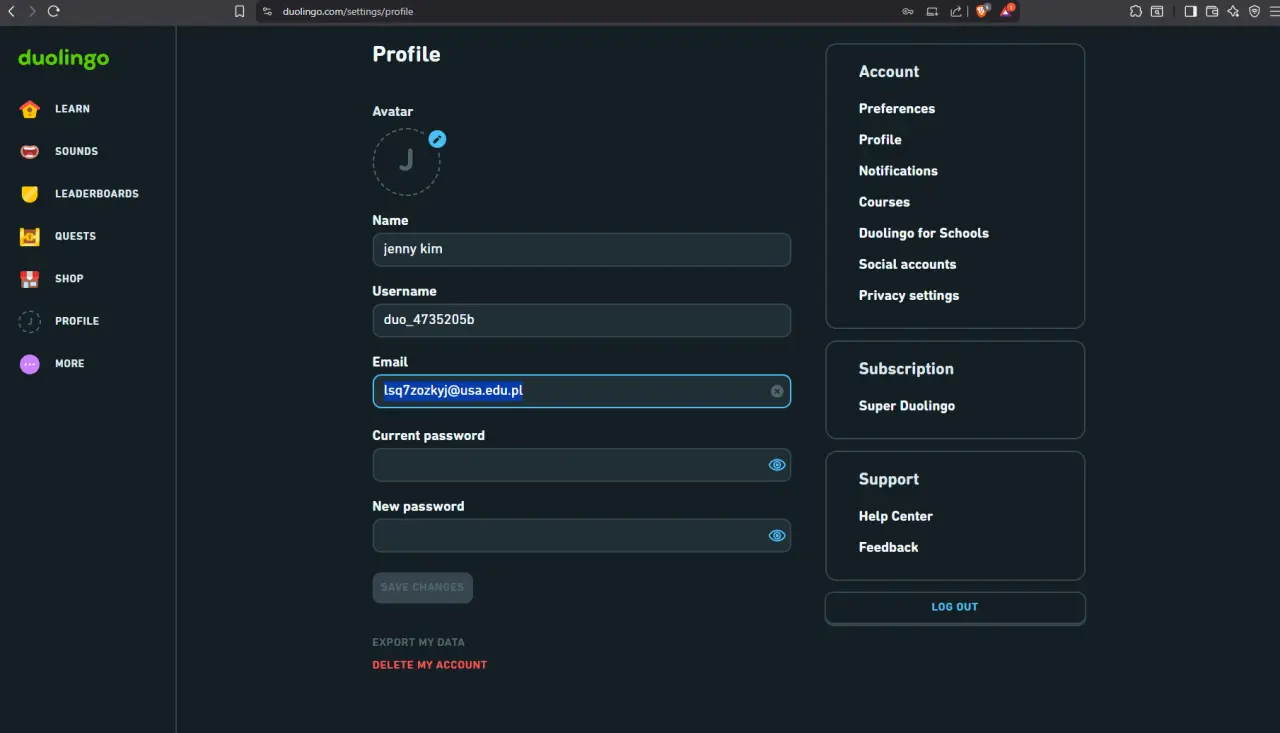The height and width of the screenshot is (733, 1280).
Task: Open the Sounds section icon
Action: coord(30,151)
